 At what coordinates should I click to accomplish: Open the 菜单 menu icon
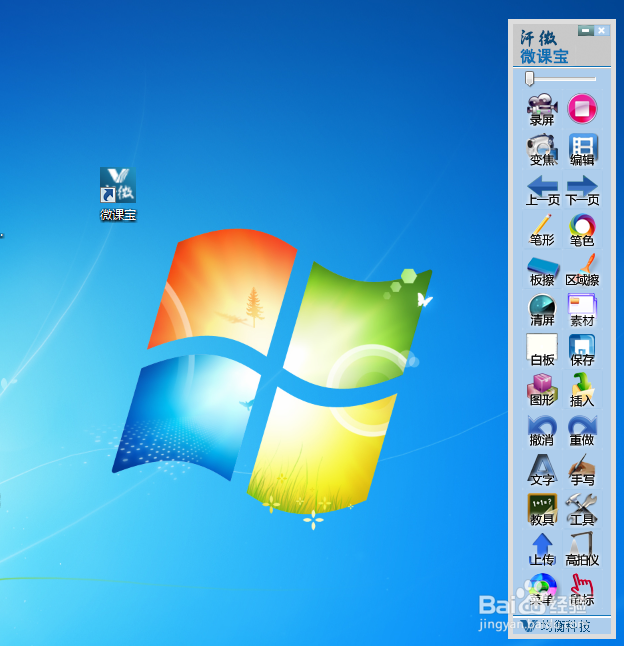tap(542, 590)
